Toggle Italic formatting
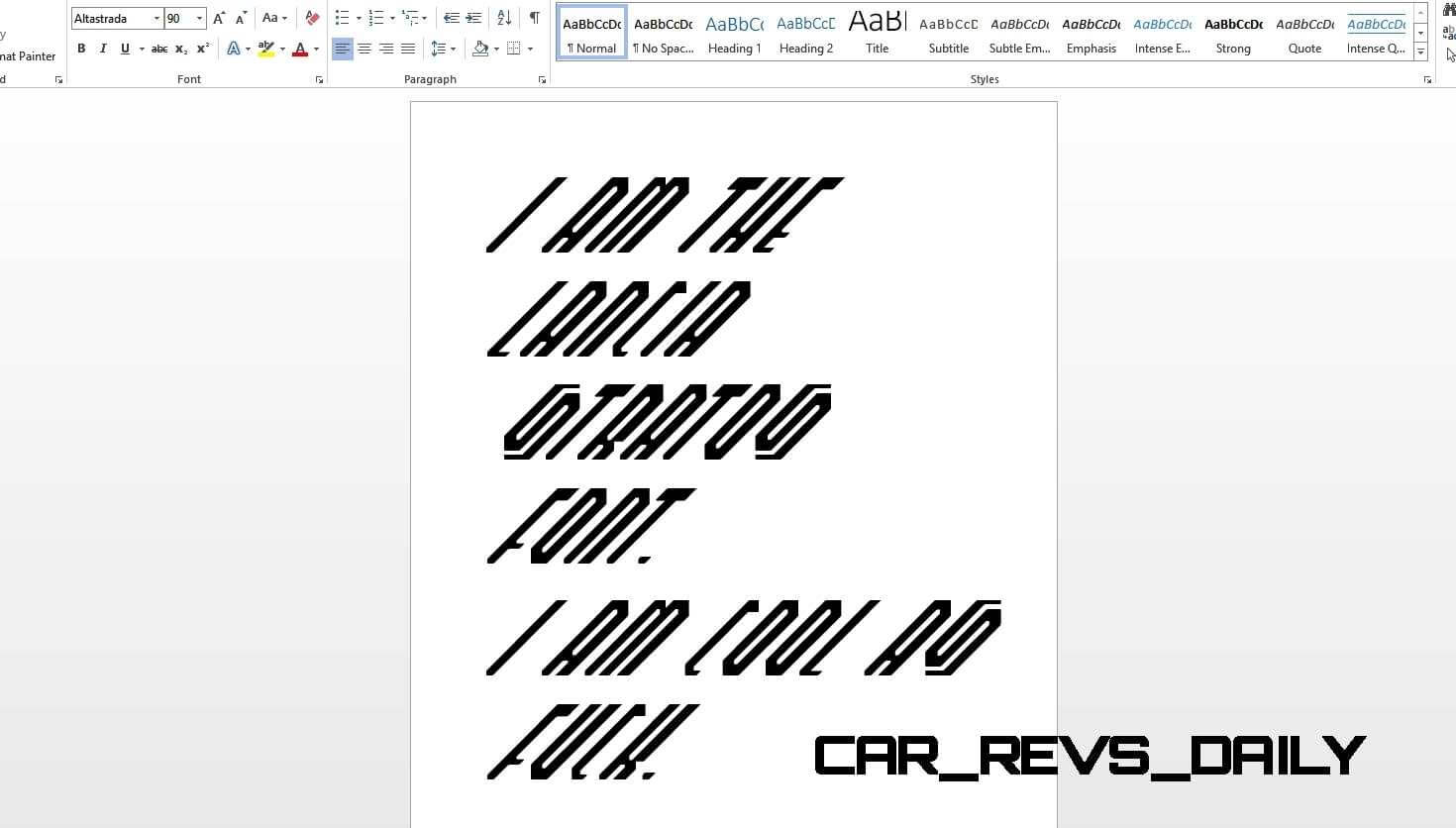 pyautogui.click(x=103, y=49)
